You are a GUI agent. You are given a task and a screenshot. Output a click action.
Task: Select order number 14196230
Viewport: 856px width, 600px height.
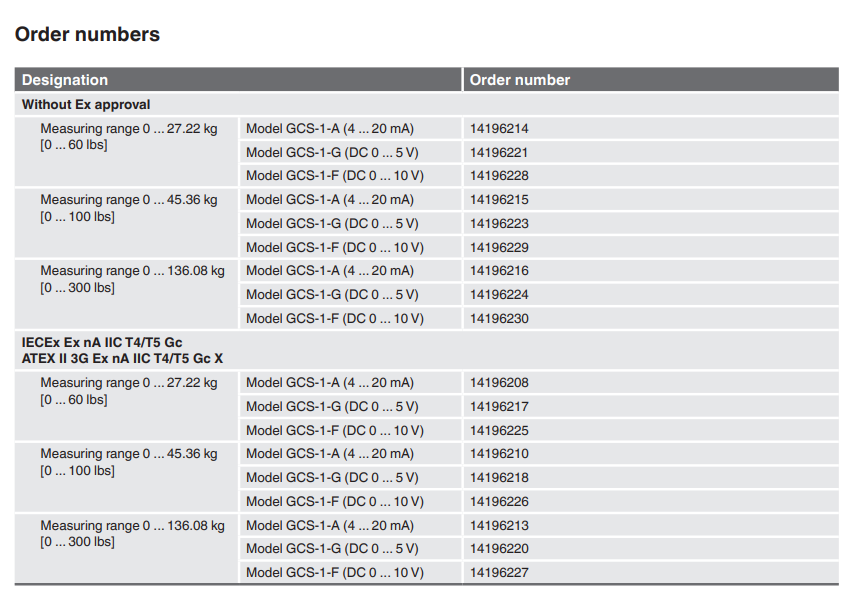pos(499,319)
